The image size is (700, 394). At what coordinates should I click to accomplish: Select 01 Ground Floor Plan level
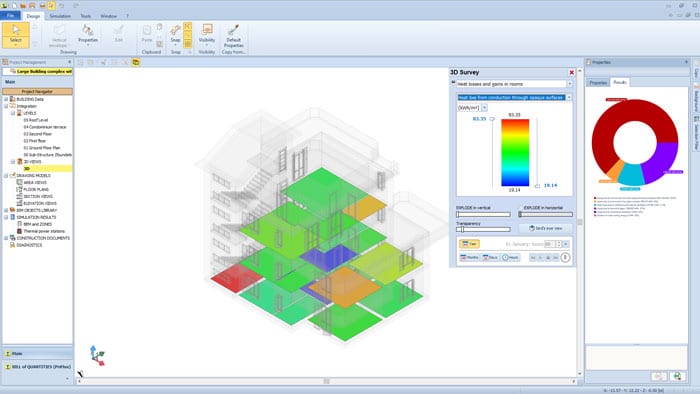pyautogui.click(x=42, y=148)
